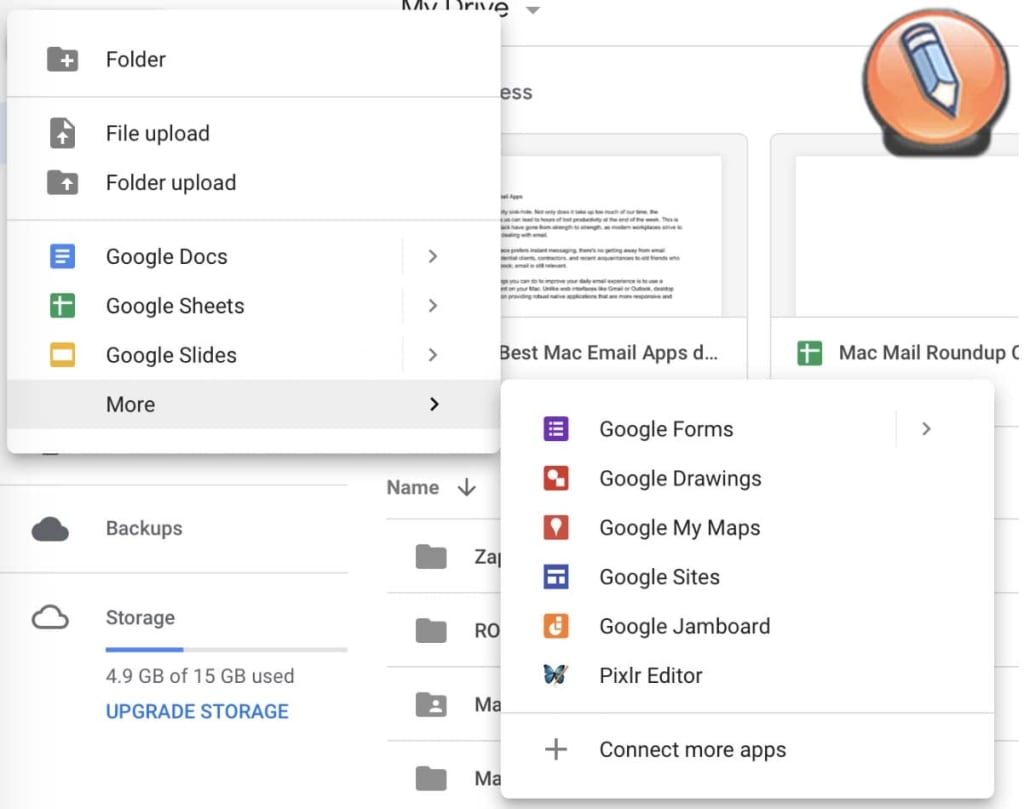1024x809 pixels.
Task: Expand the Google Sheets submenu arrow
Action: point(432,305)
